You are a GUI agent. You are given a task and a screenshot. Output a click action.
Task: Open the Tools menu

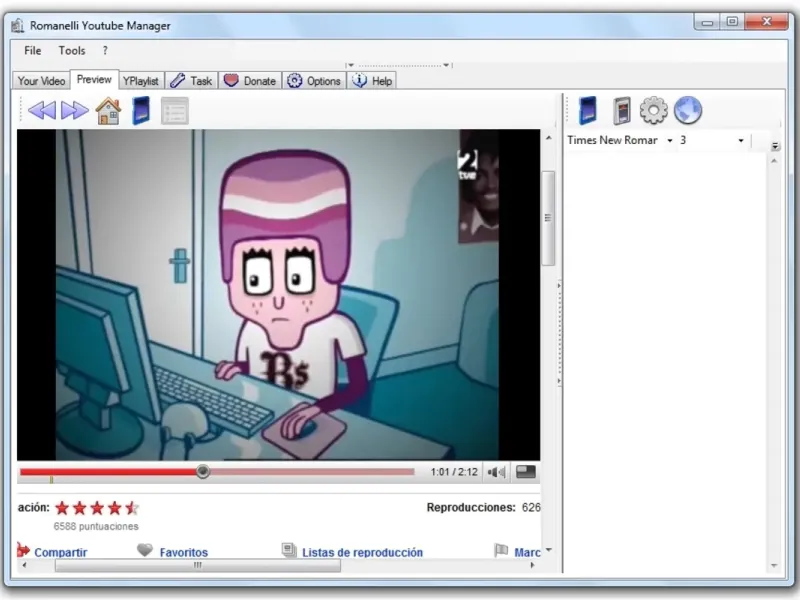click(71, 51)
